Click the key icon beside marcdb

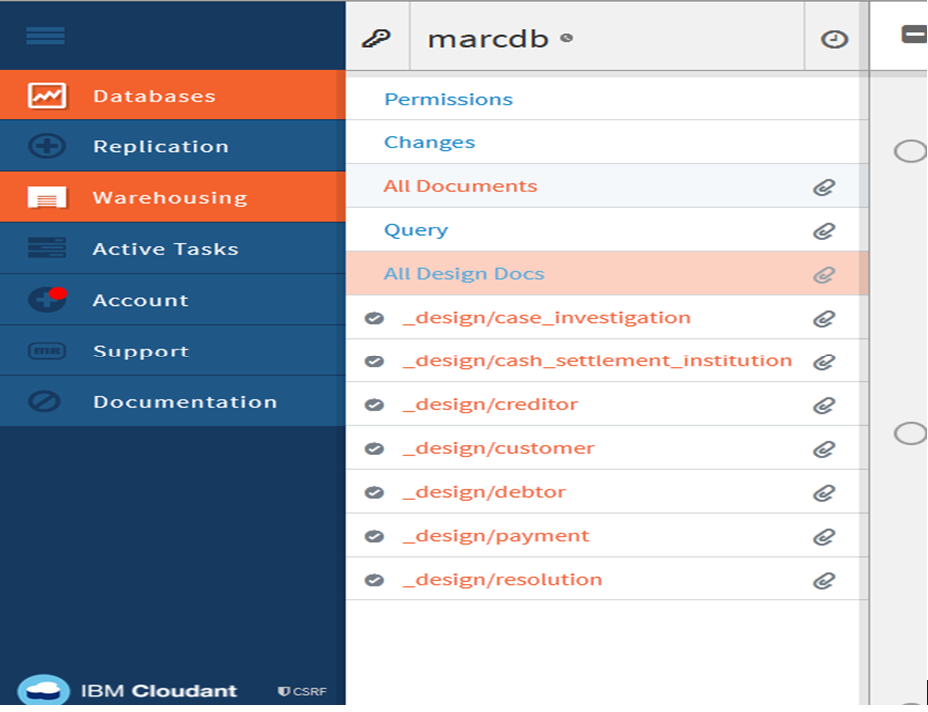pos(376,39)
